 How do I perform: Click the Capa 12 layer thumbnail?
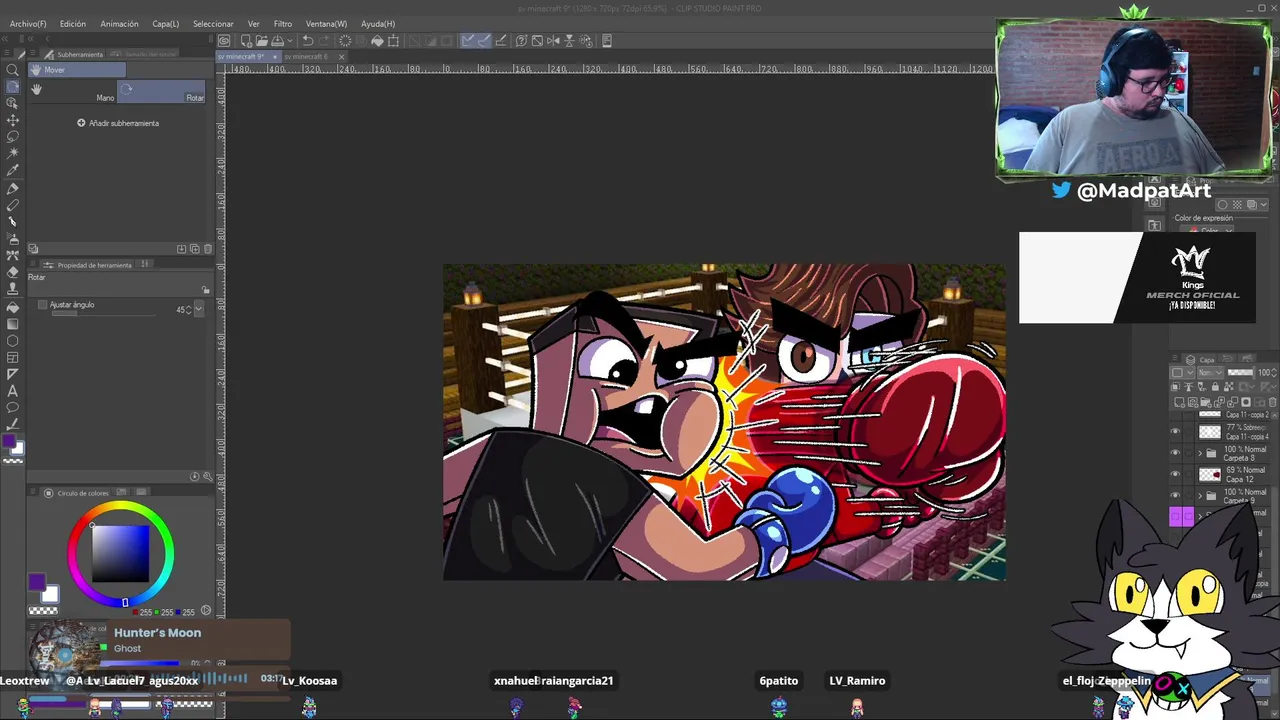click(x=1210, y=474)
